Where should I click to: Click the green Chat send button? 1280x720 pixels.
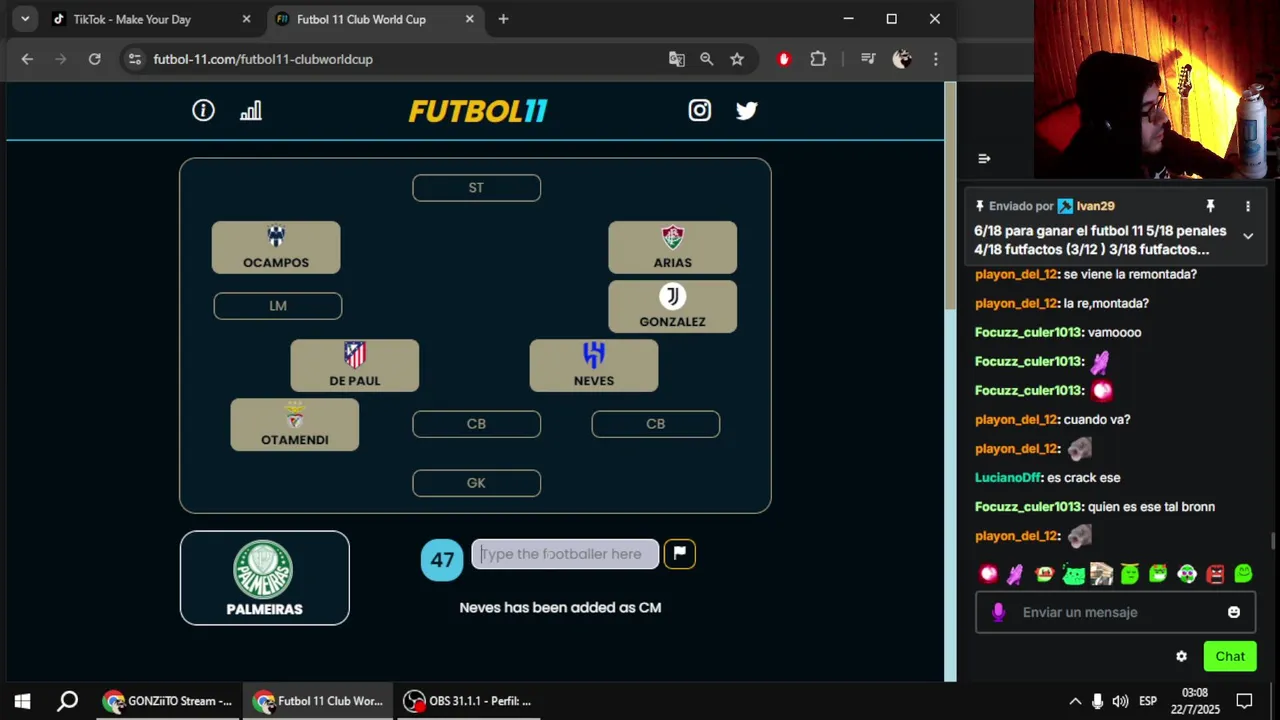click(x=1230, y=656)
